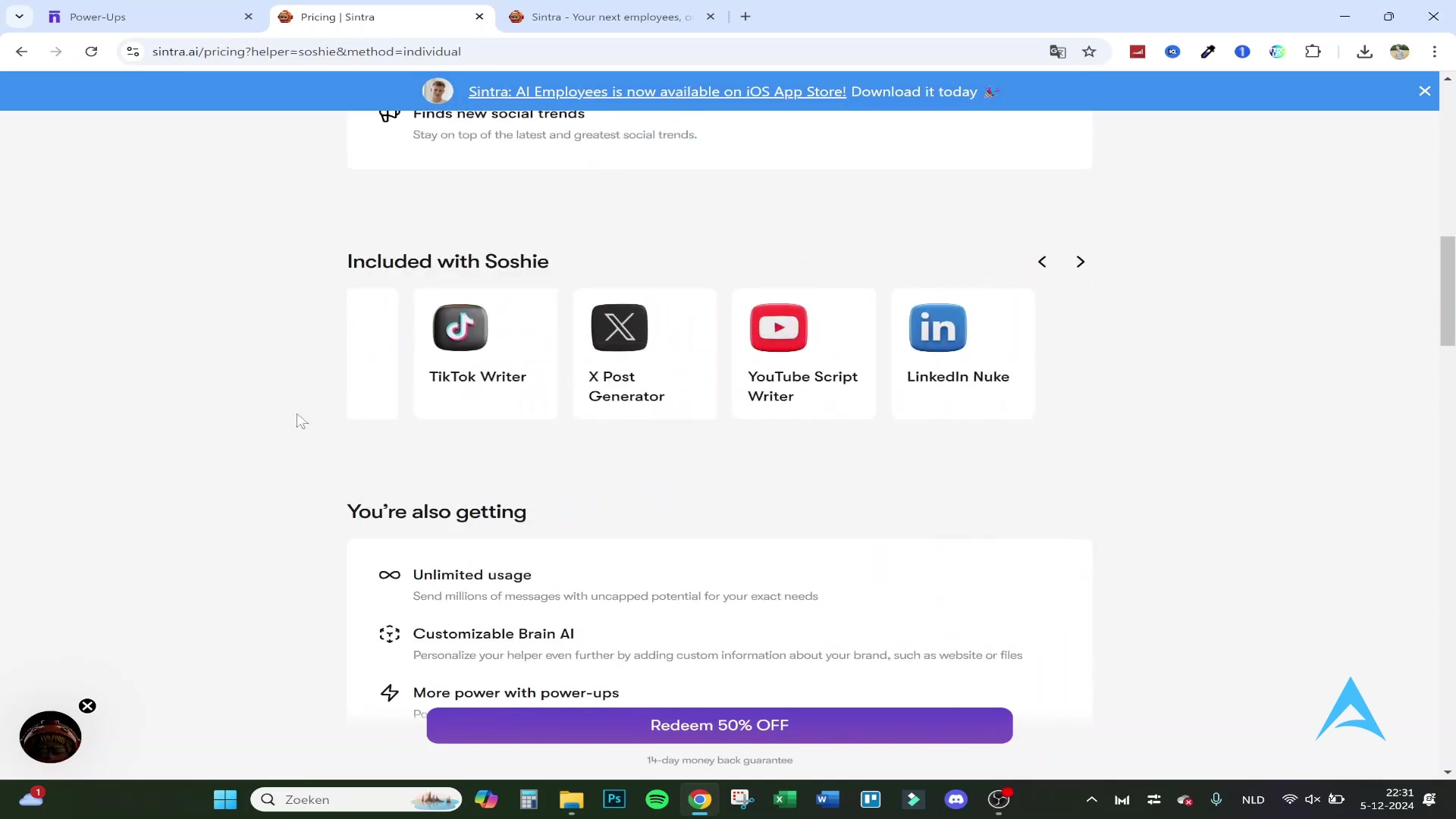1456x819 pixels.
Task: Expand hidden system tray icons
Action: point(1092,799)
